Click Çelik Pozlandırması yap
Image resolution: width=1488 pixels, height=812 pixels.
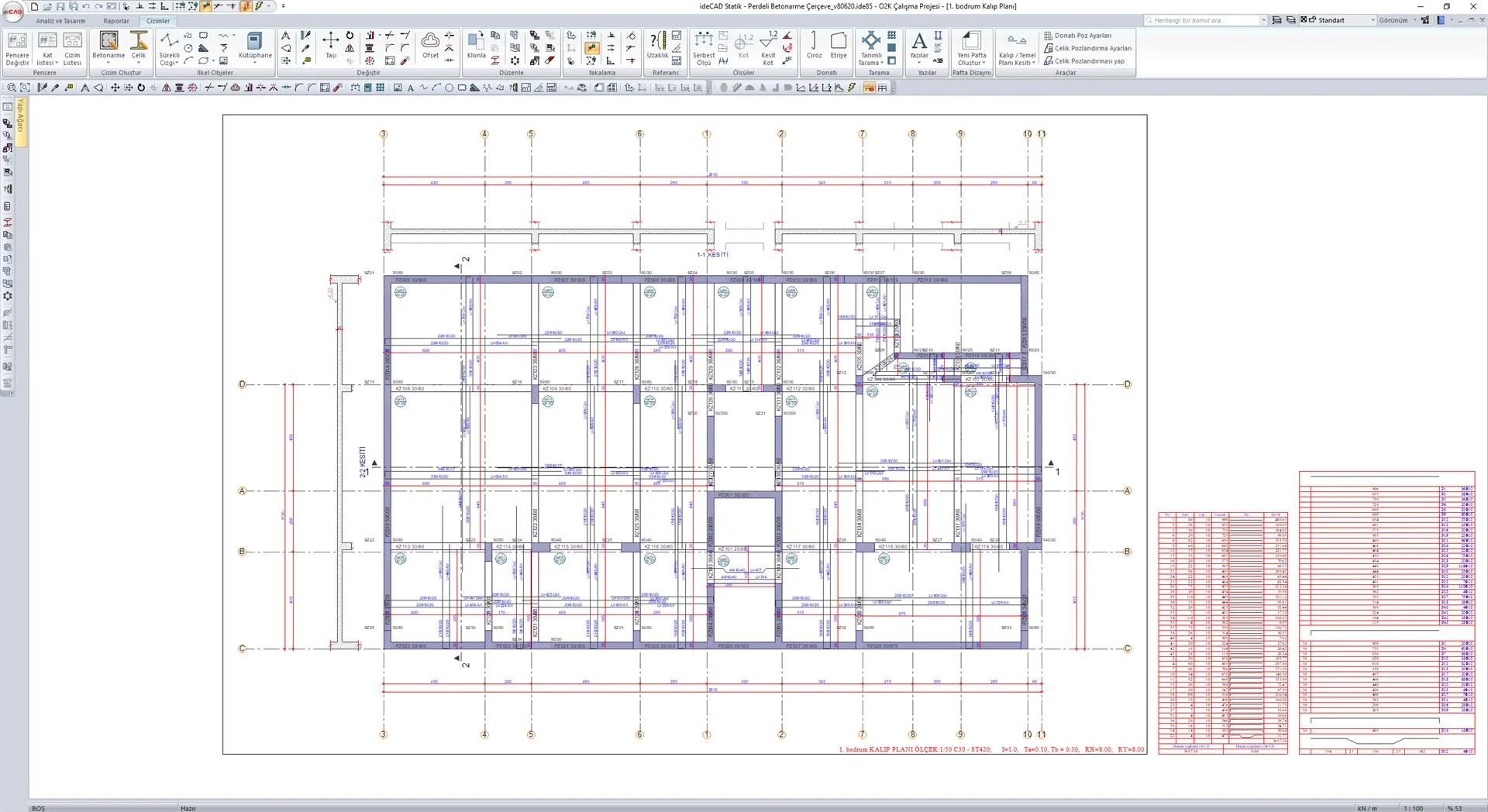point(1084,60)
